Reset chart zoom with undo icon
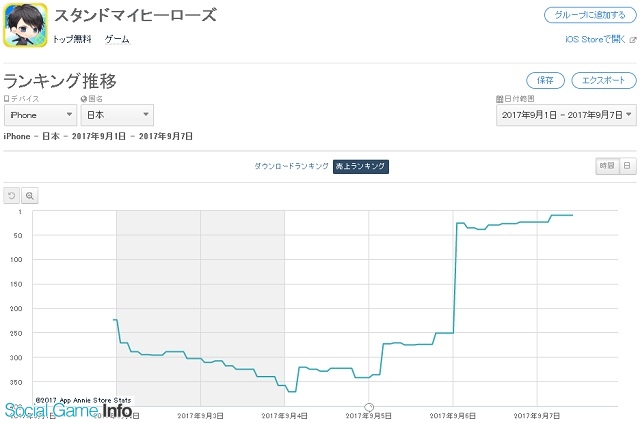This screenshot has width=640, height=423. [x=11, y=196]
